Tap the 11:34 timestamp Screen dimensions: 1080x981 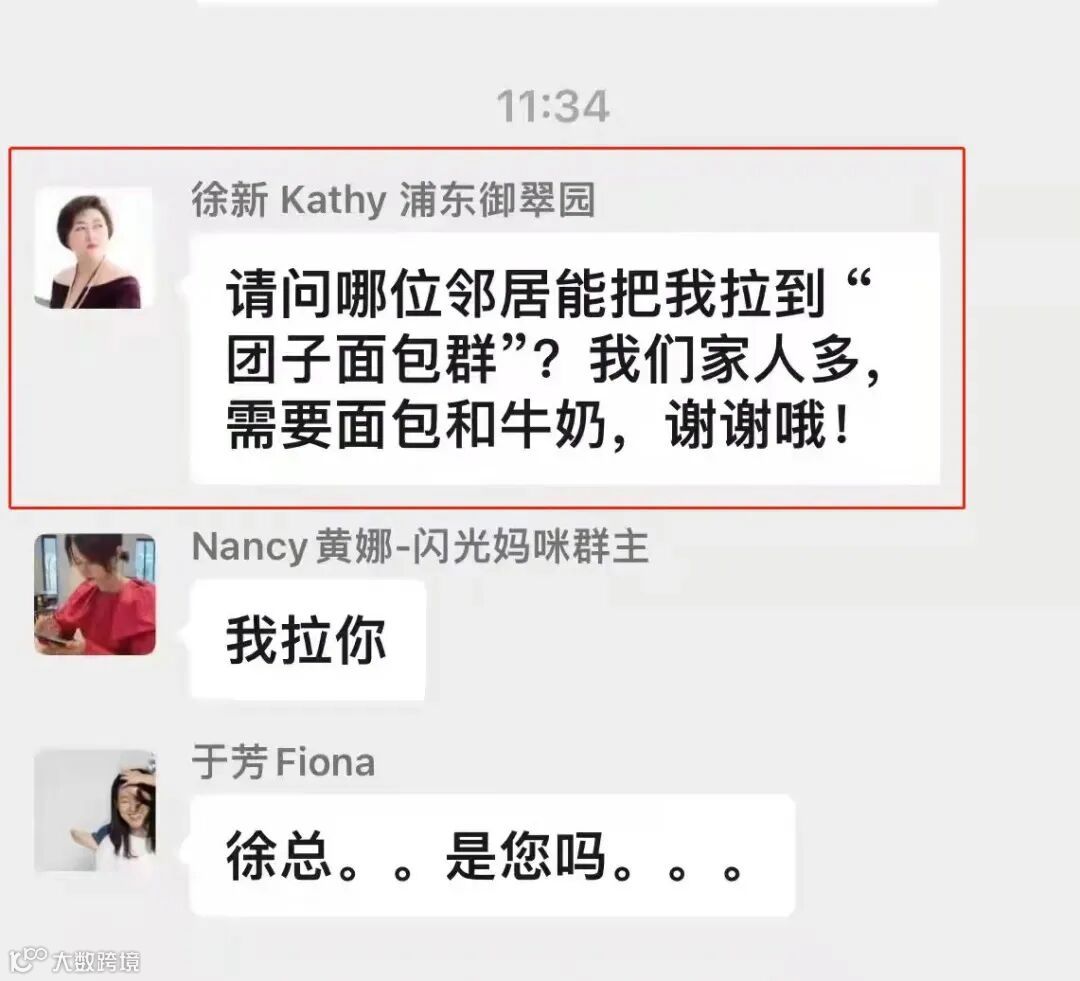553,107
